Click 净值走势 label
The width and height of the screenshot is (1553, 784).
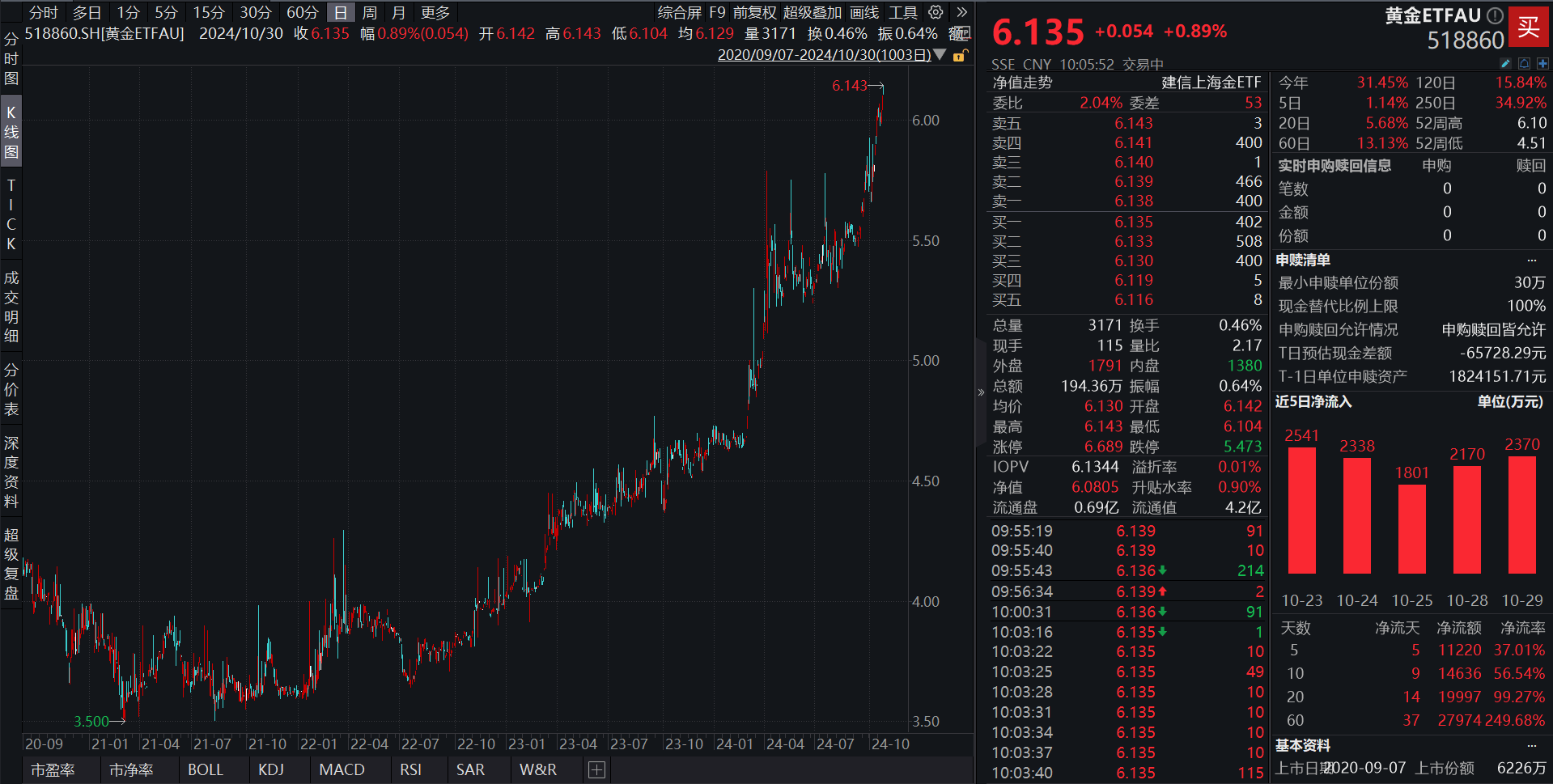tap(1023, 83)
